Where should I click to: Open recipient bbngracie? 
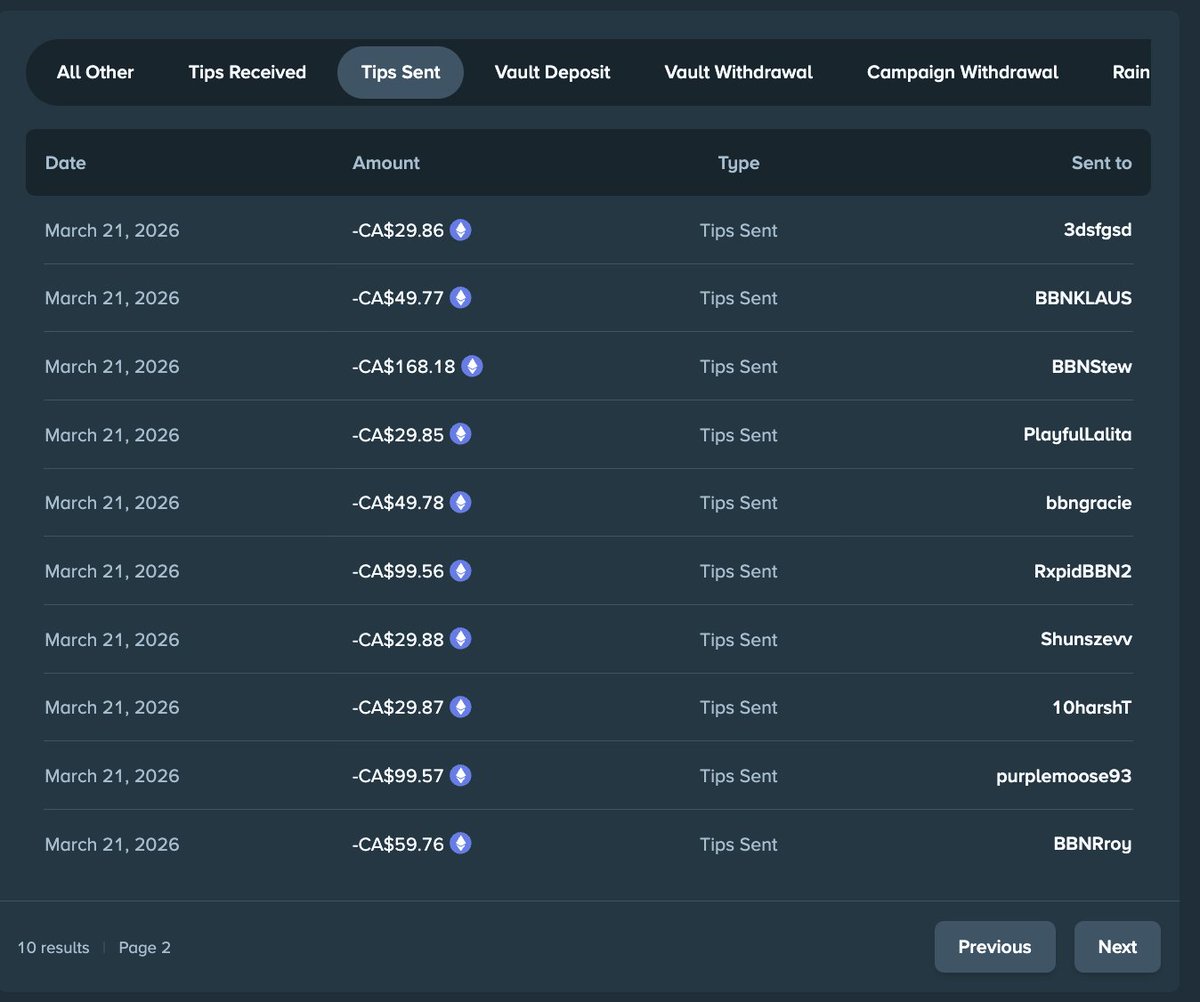[x=1089, y=503]
